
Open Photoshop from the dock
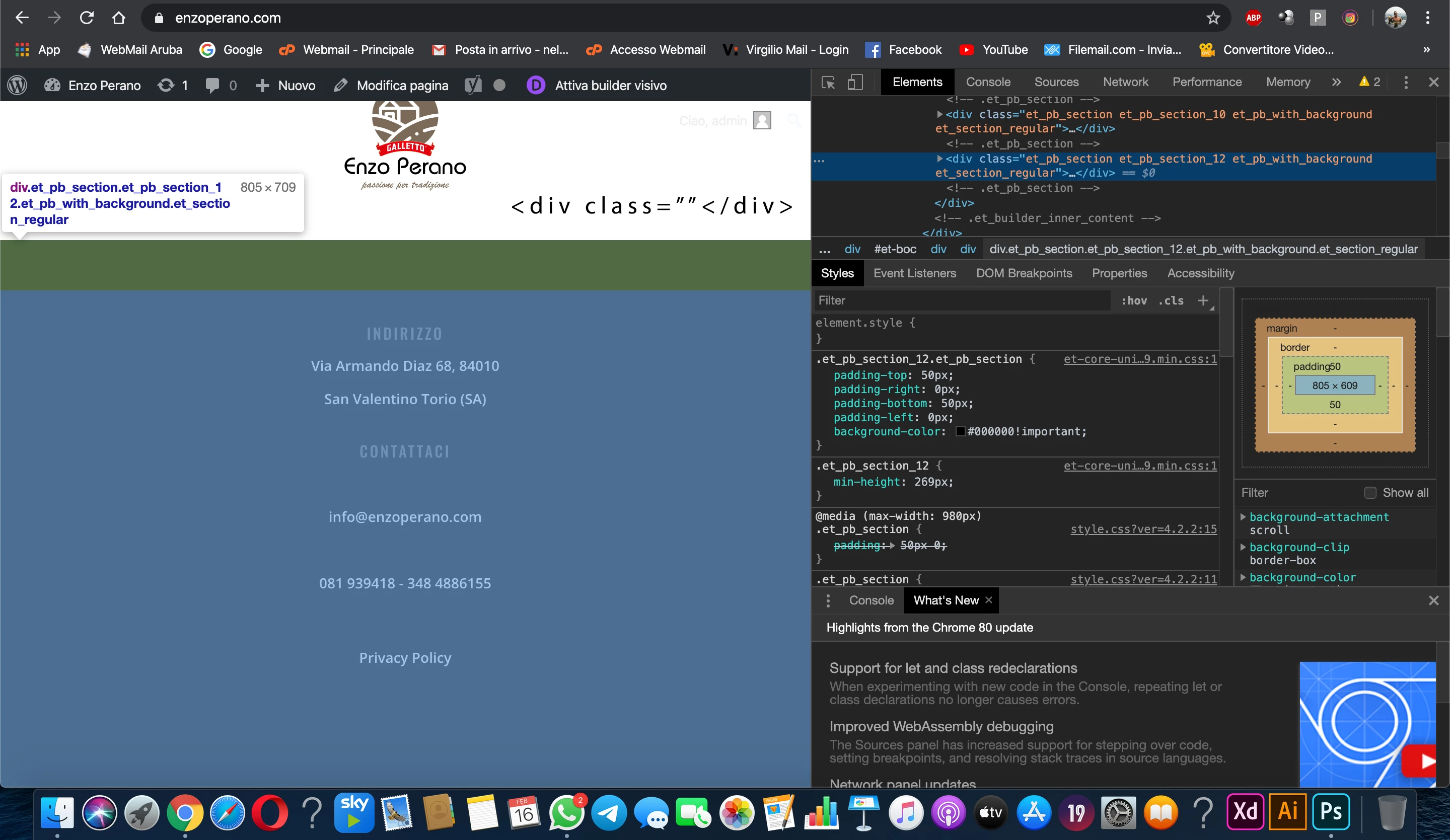point(1331,812)
